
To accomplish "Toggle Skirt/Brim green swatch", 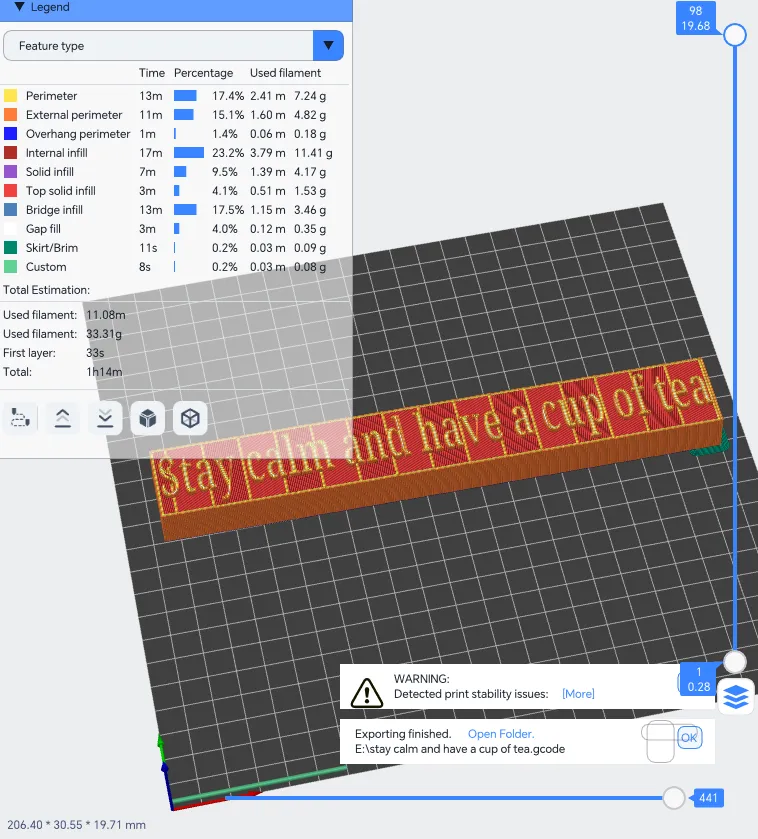I will pos(10,248).
